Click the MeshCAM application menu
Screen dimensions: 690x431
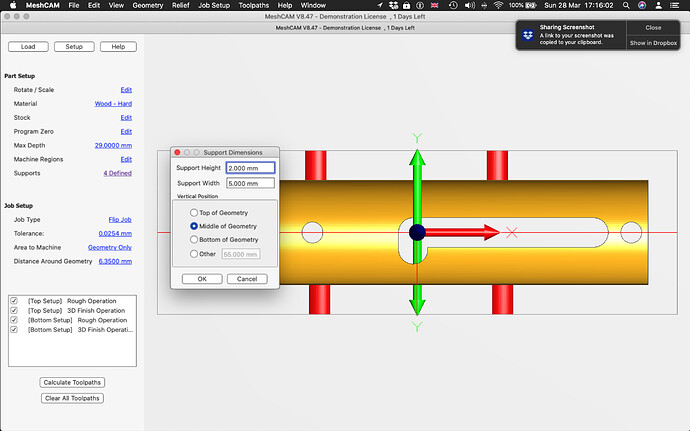pos(43,5)
